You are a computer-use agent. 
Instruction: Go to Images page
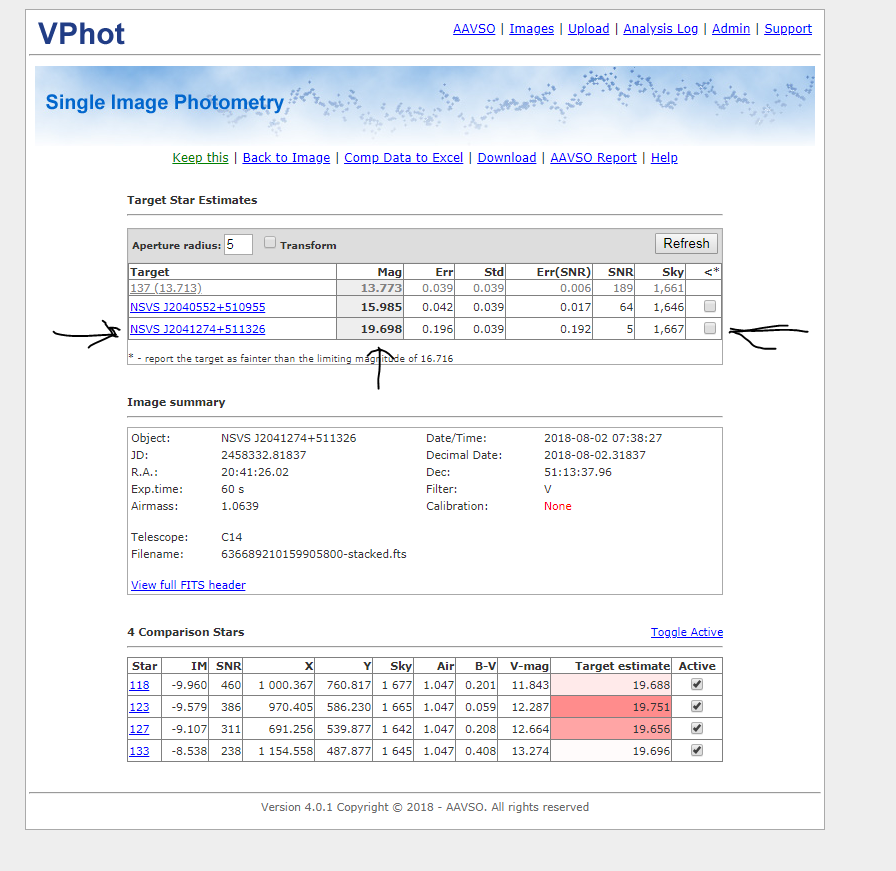click(531, 29)
